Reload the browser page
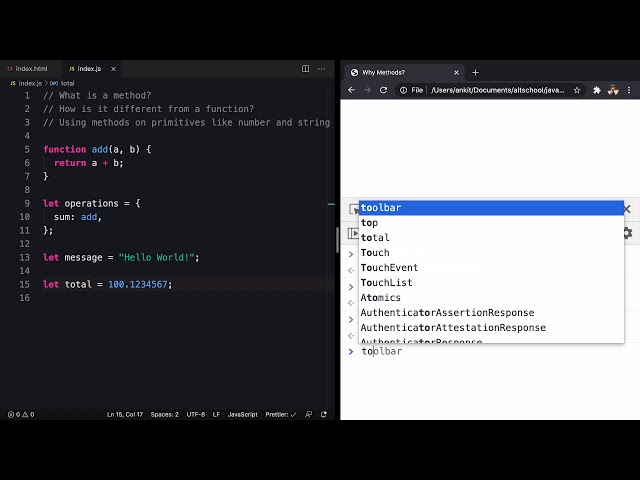 (x=383, y=90)
